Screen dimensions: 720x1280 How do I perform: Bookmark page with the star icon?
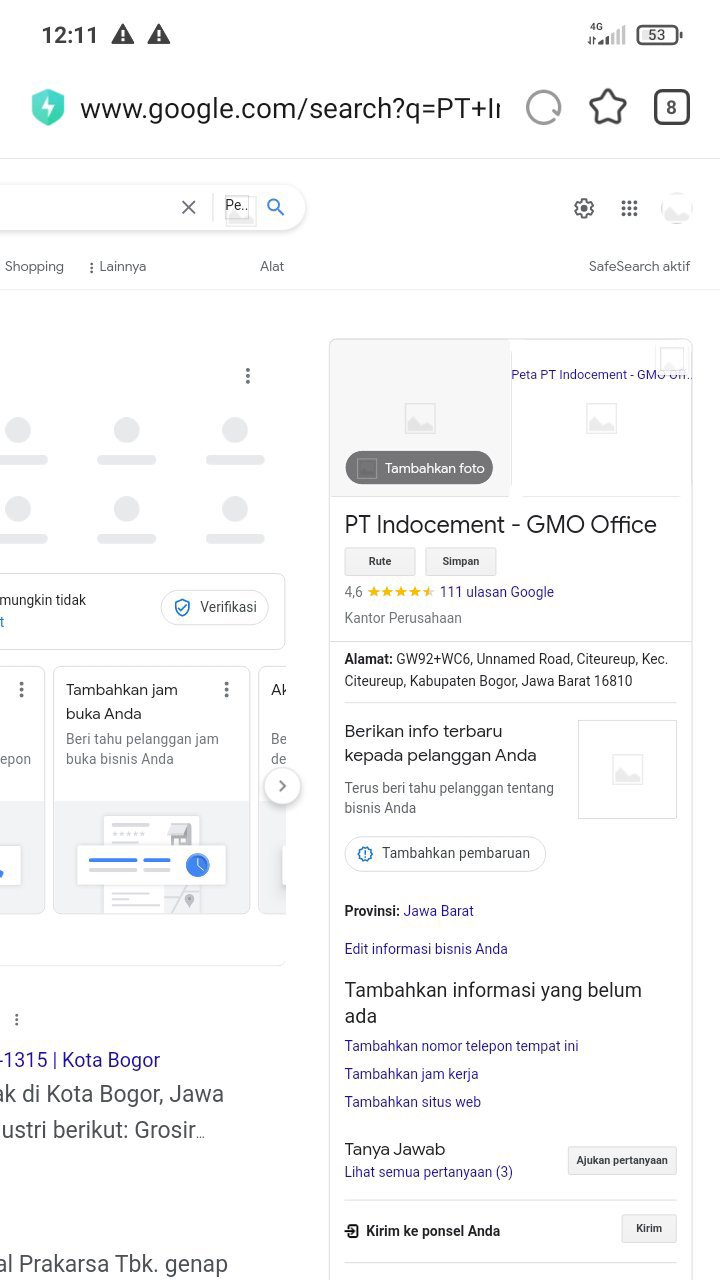point(607,108)
